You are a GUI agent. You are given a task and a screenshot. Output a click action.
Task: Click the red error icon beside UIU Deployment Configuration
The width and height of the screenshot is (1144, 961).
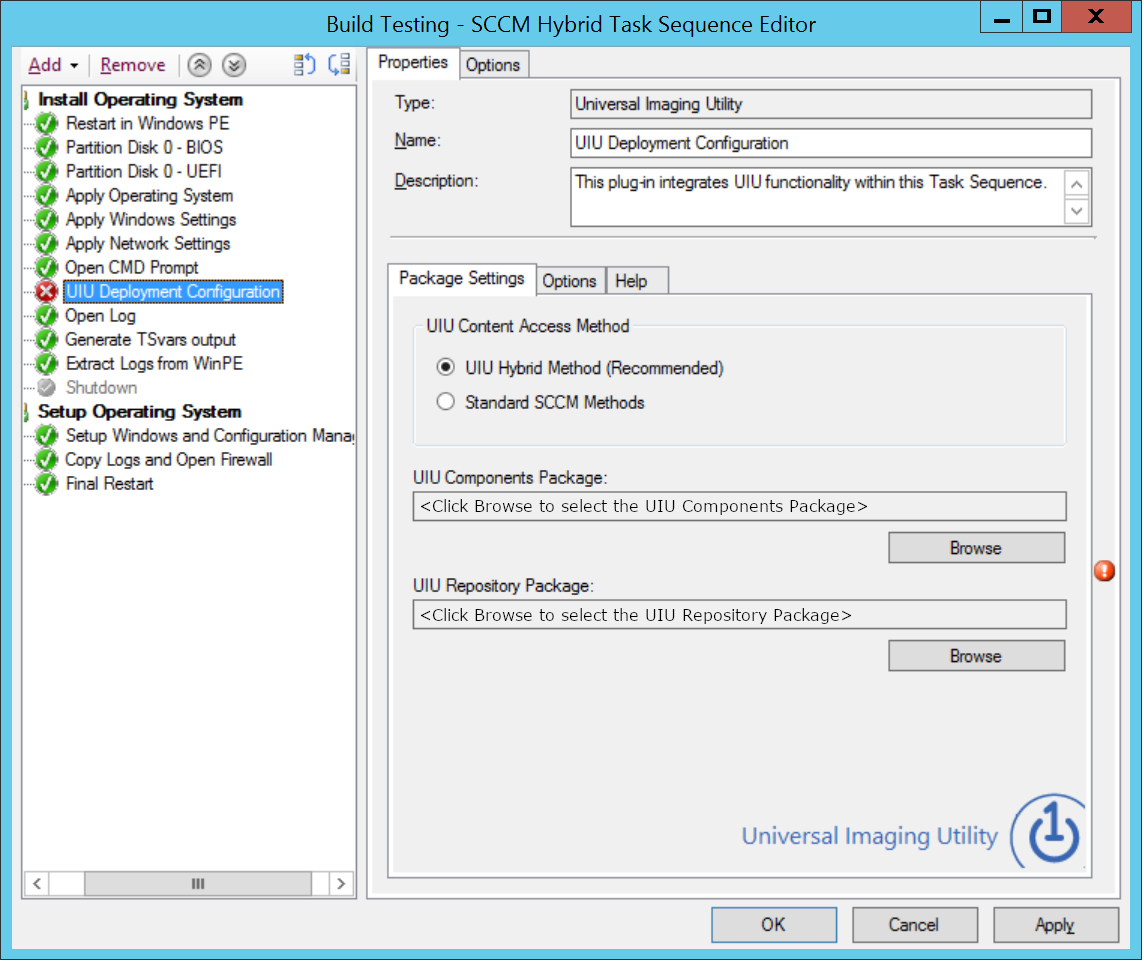[47, 292]
